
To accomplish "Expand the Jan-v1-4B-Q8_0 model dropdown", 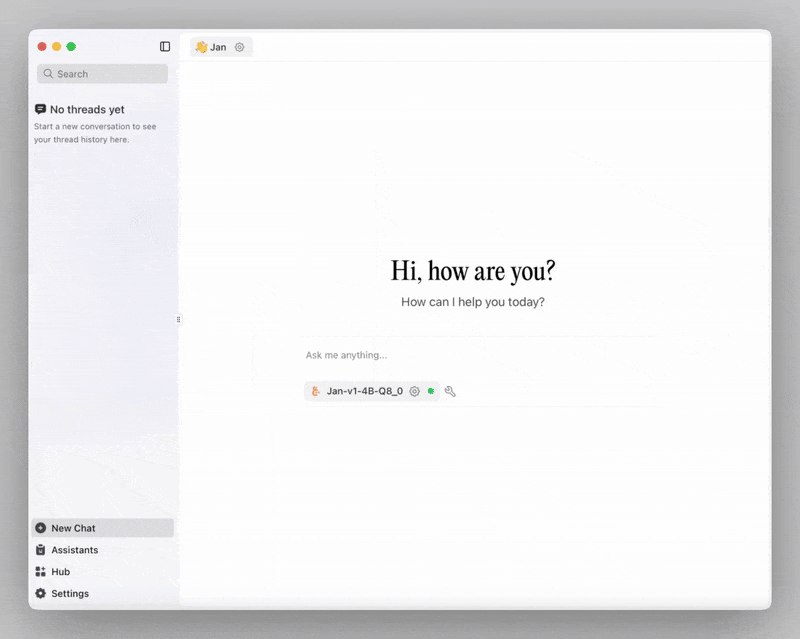I will pos(364,391).
